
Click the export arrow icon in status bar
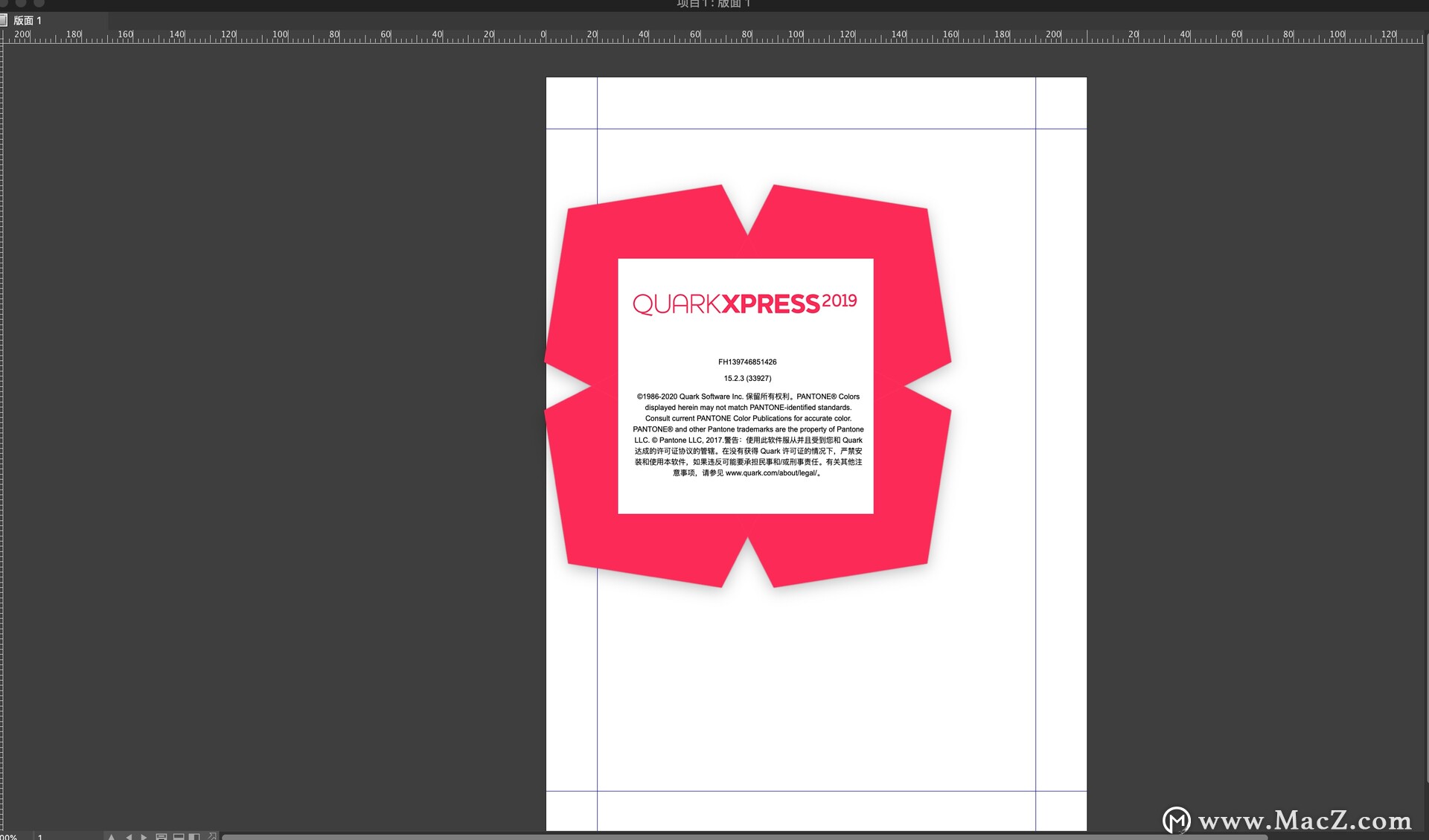[212, 836]
